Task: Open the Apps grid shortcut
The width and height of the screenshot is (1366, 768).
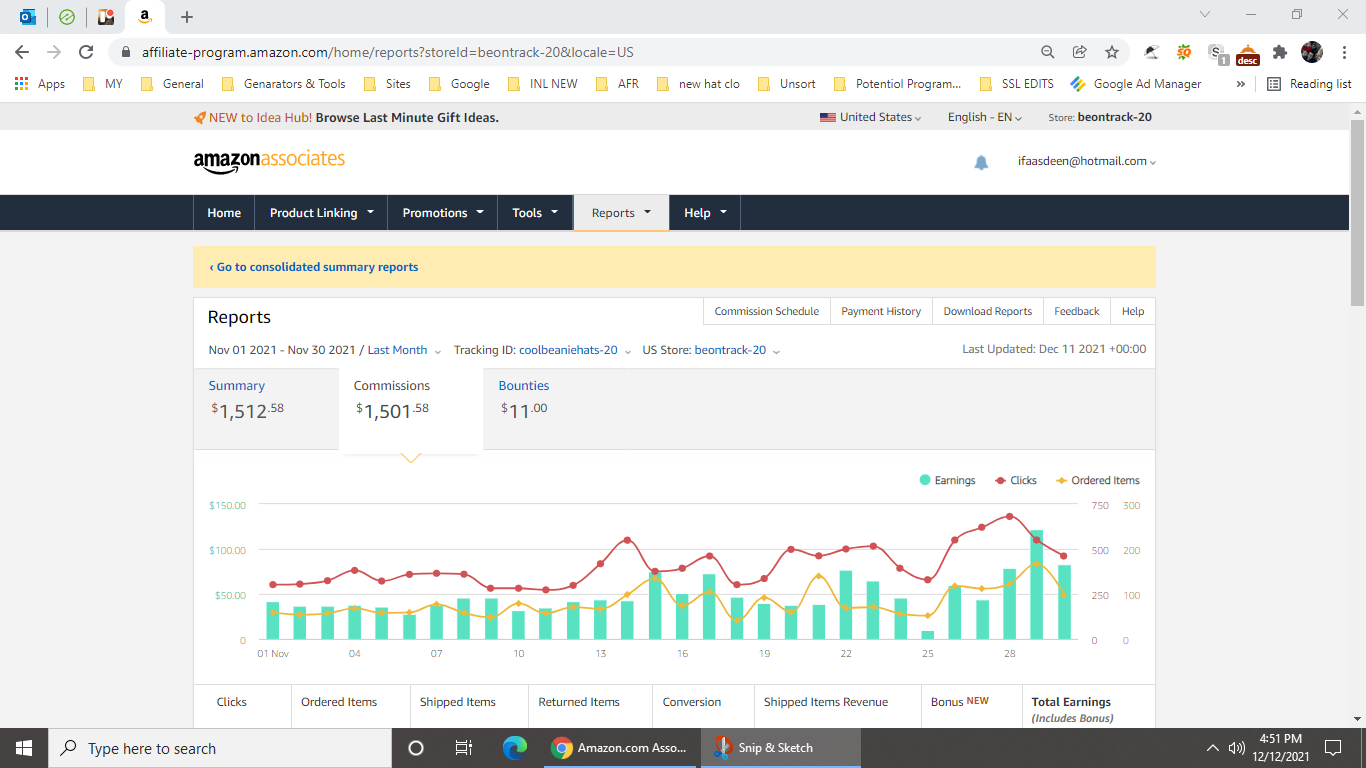Action: tap(40, 84)
